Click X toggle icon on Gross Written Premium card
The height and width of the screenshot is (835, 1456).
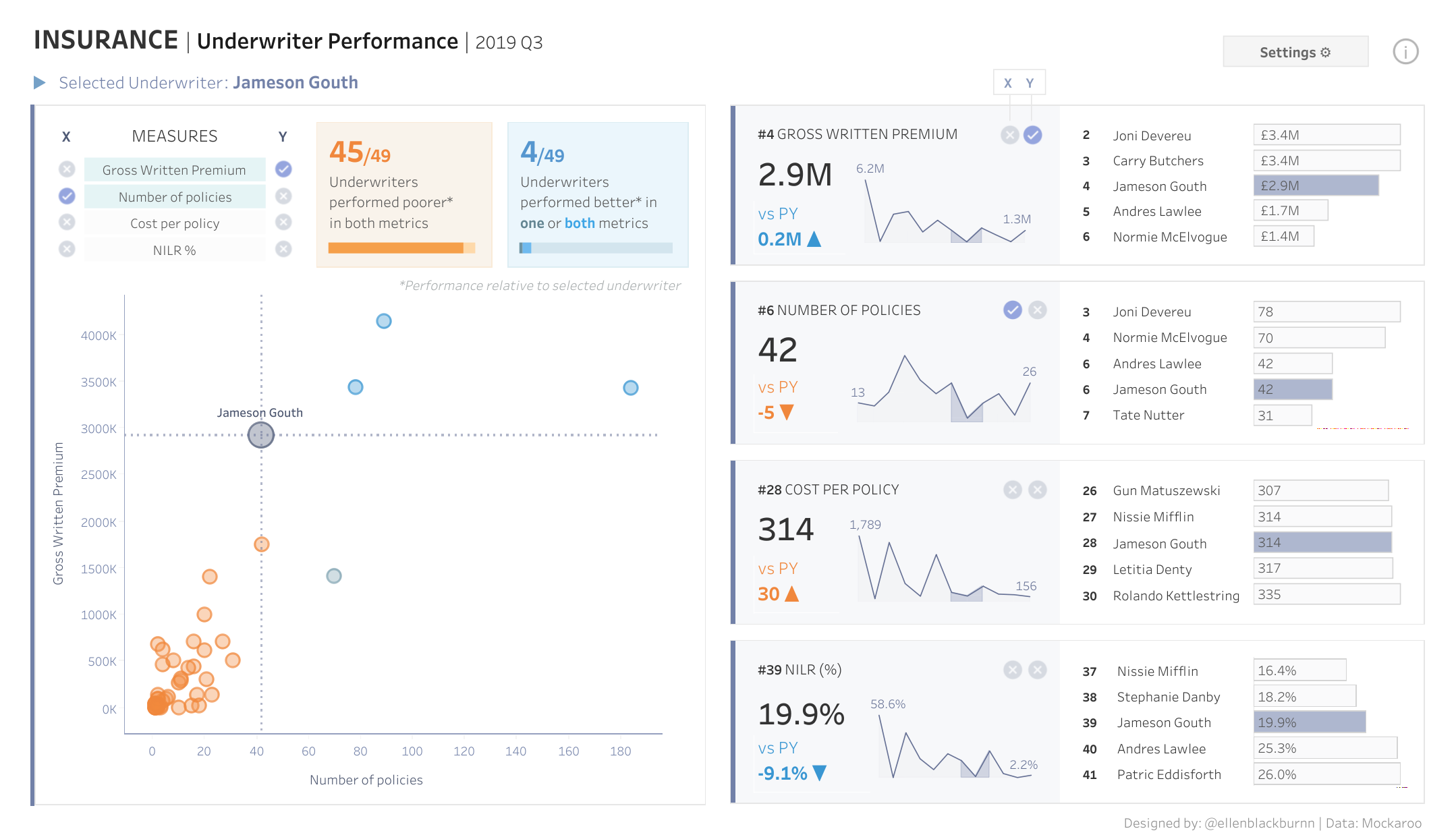coord(1009,135)
